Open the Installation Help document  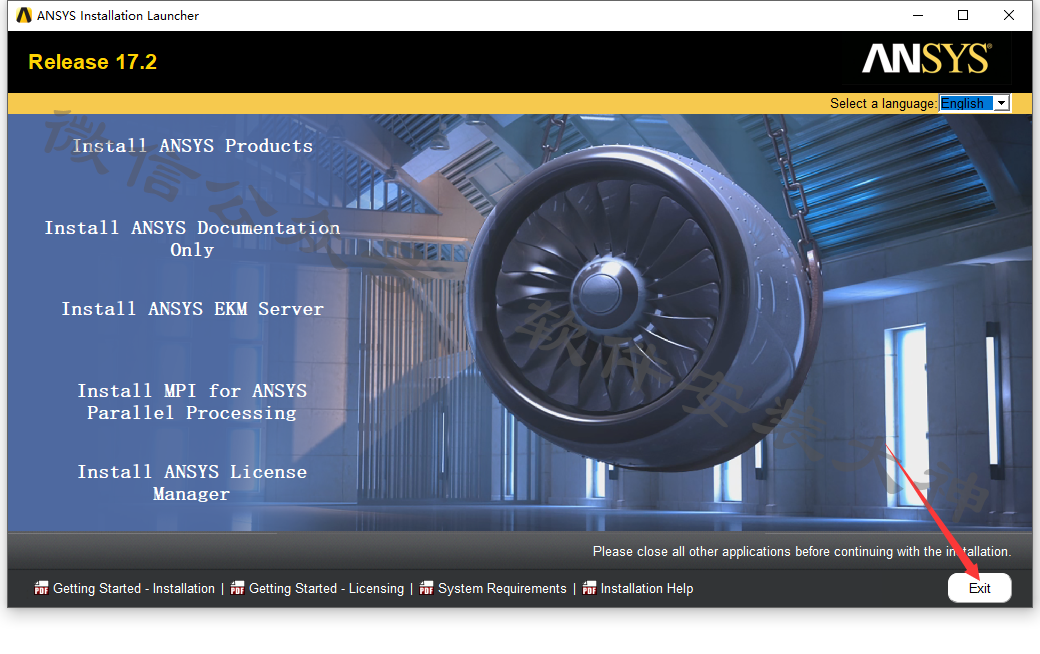[647, 588]
